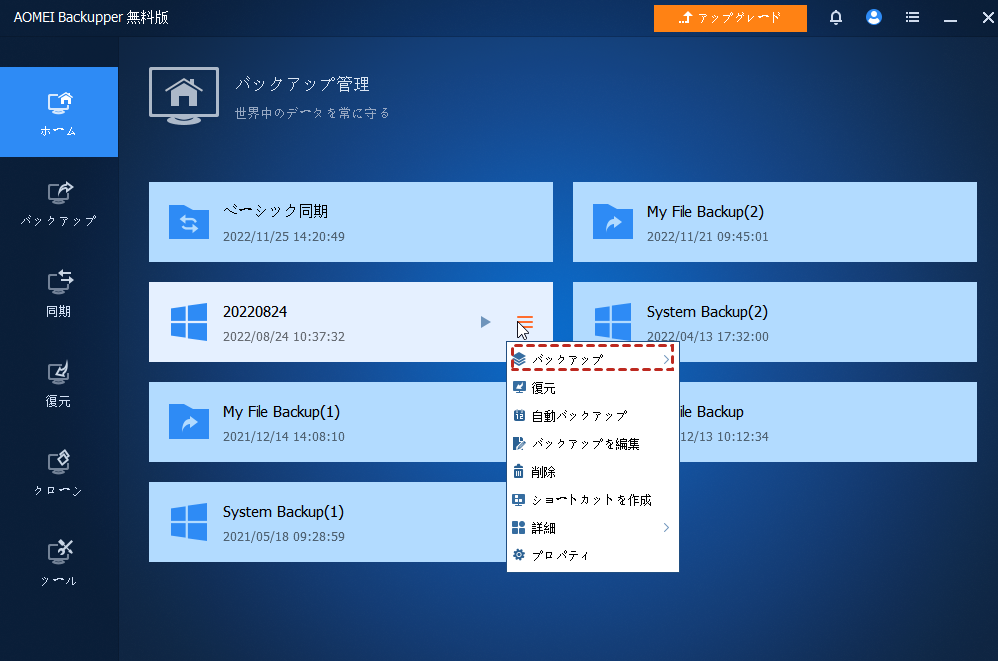Image resolution: width=998 pixels, height=661 pixels.
Task: Click the date 2021/05/18 09:28:59
Action: tap(284, 536)
